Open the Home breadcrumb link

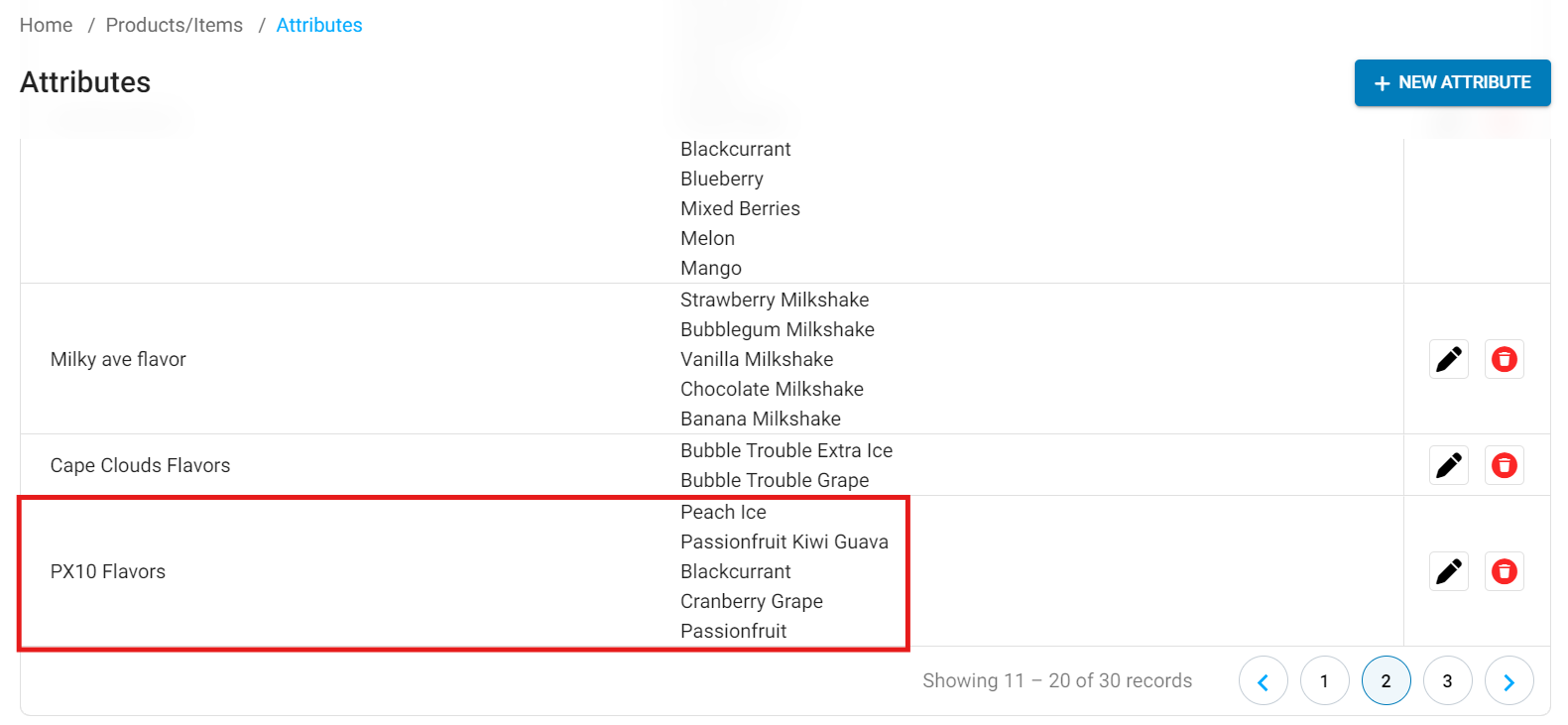(x=47, y=25)
